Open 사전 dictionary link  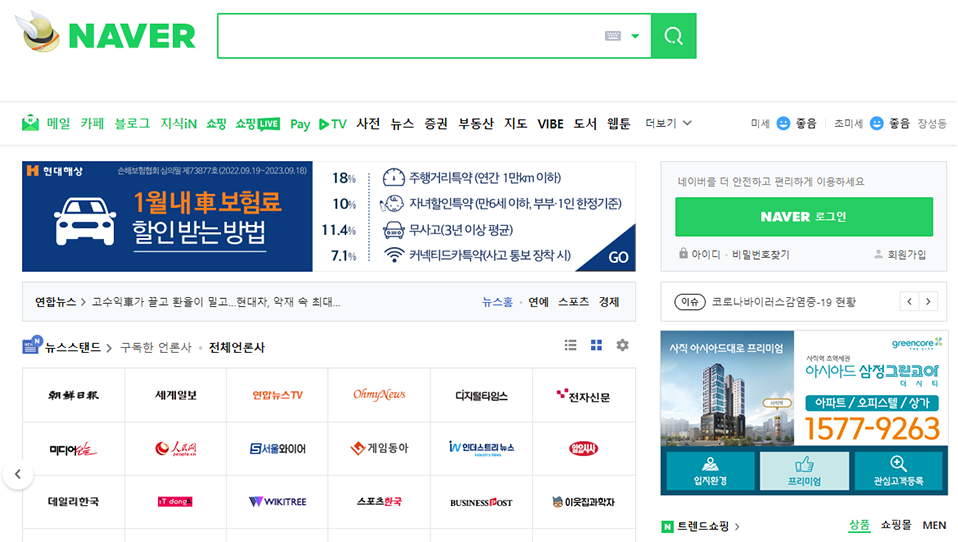click(x=368, y=123)
